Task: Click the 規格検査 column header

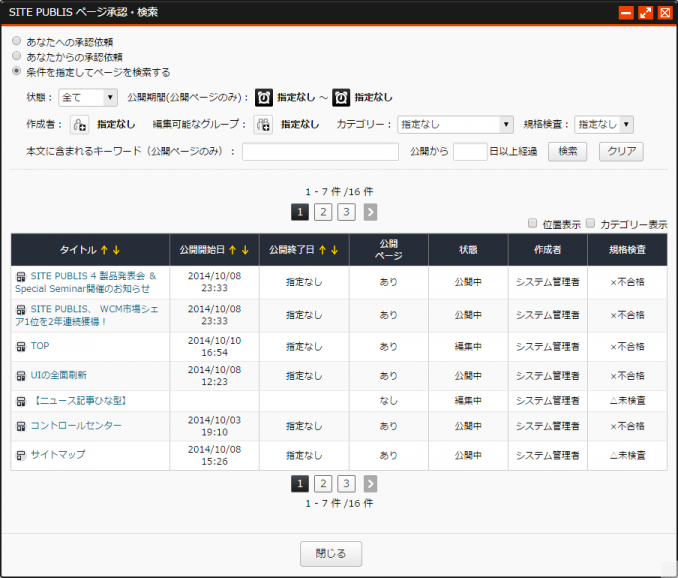Action: pyautogui.click(x=627, y=250)
